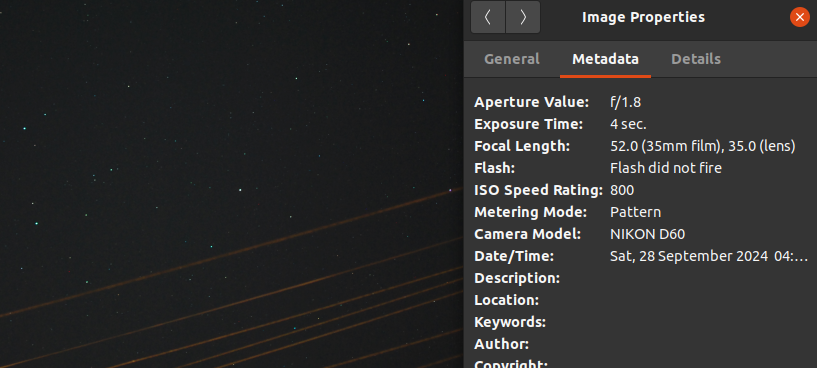The height and width of the screenshot is (368, 817).
Task: Open the Details tab
Action: click(696, 59)
